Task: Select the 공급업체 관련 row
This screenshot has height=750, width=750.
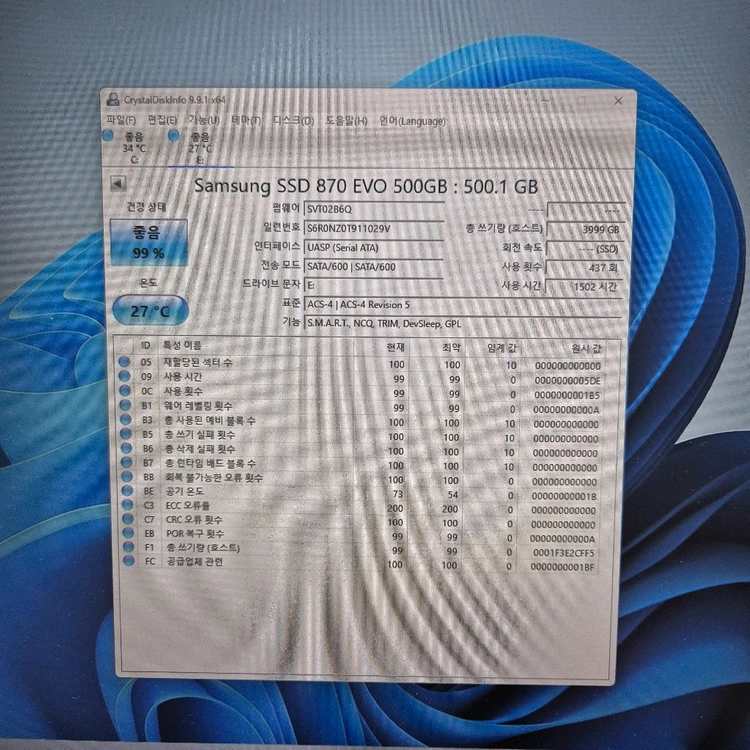Action: click(x=361, y=563)
